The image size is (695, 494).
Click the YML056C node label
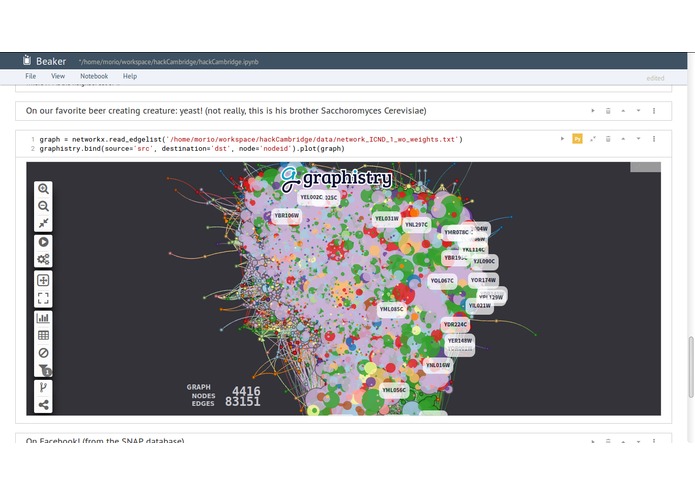click(394, 390)
